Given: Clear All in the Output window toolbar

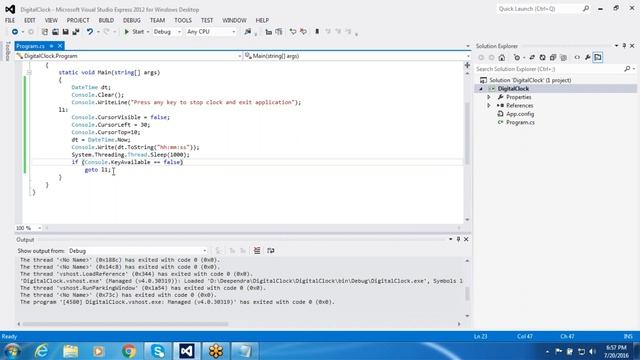Looking at the screenshot, I should pyautogui.click(x=257, y=251).
